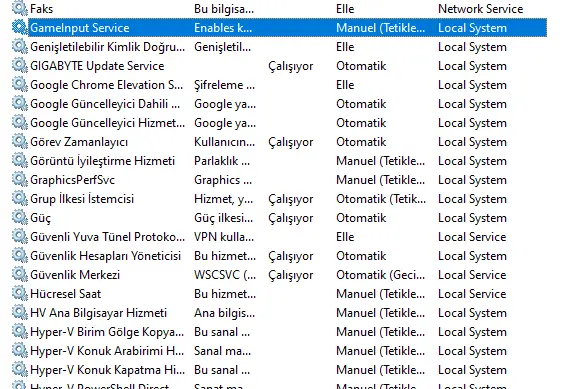Select GIGABYTE Update Service name
The width and height of the screenshot is (571, 389).
tap(97, 66)
